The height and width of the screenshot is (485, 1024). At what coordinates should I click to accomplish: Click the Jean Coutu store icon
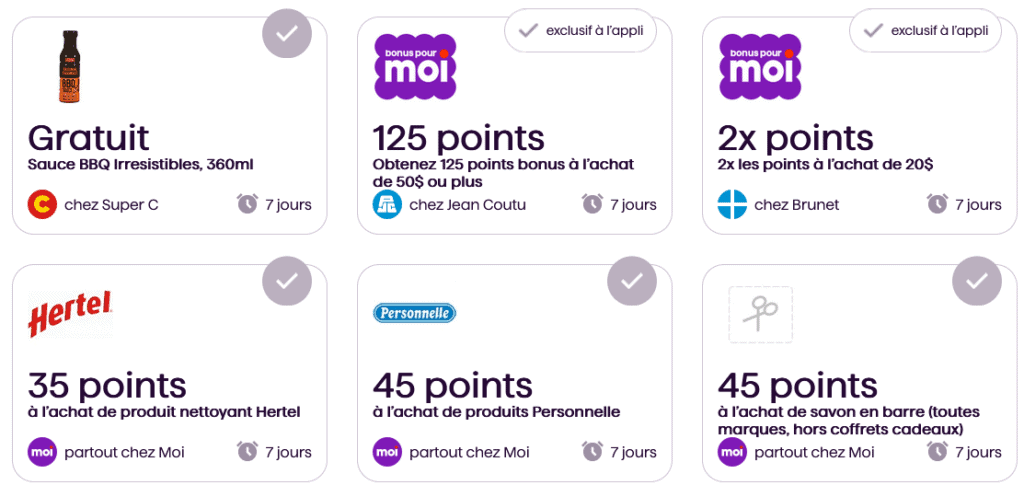(x=387, y=205)
